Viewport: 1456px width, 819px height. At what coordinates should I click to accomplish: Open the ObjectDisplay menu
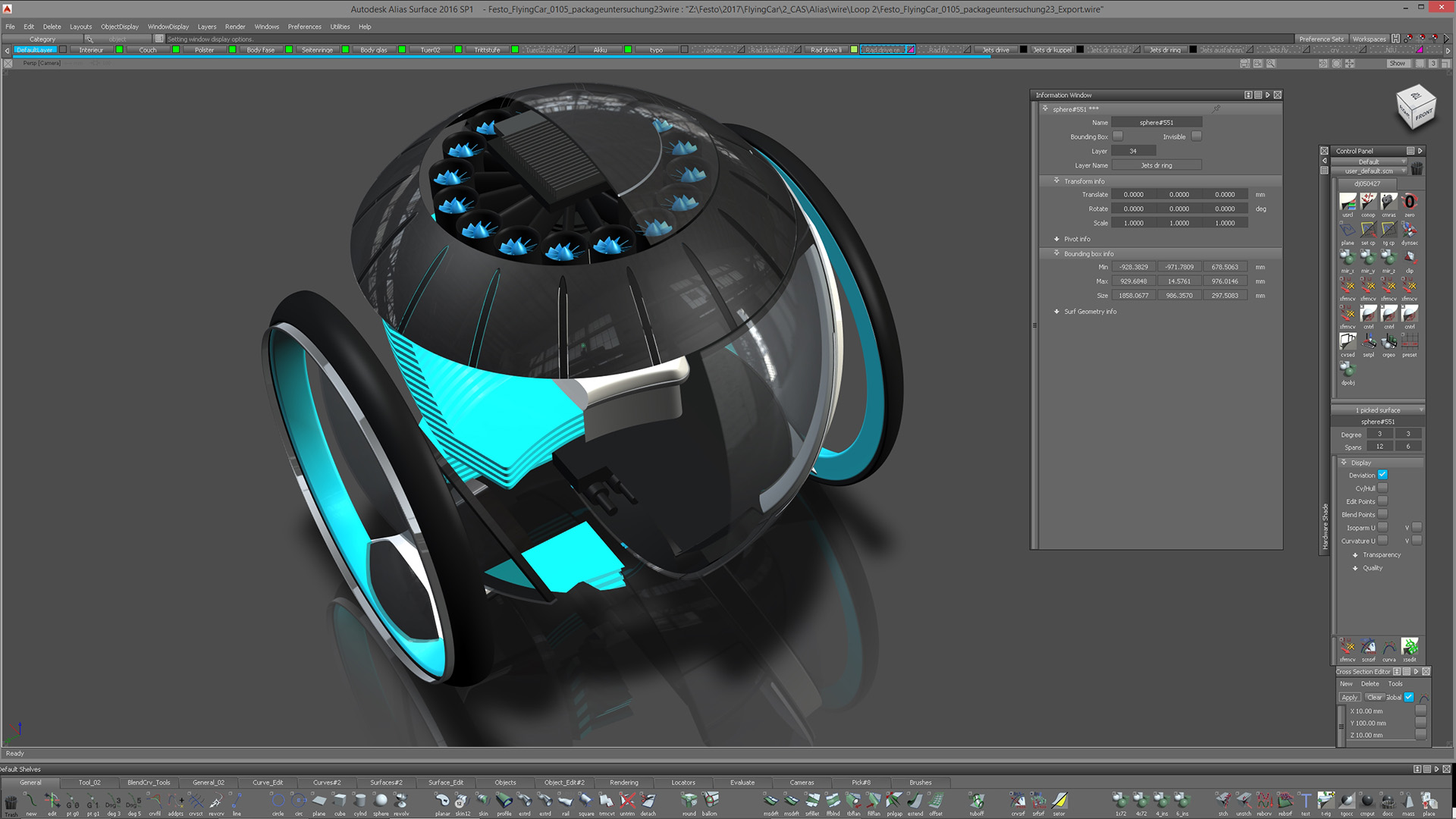pos(120,27)
